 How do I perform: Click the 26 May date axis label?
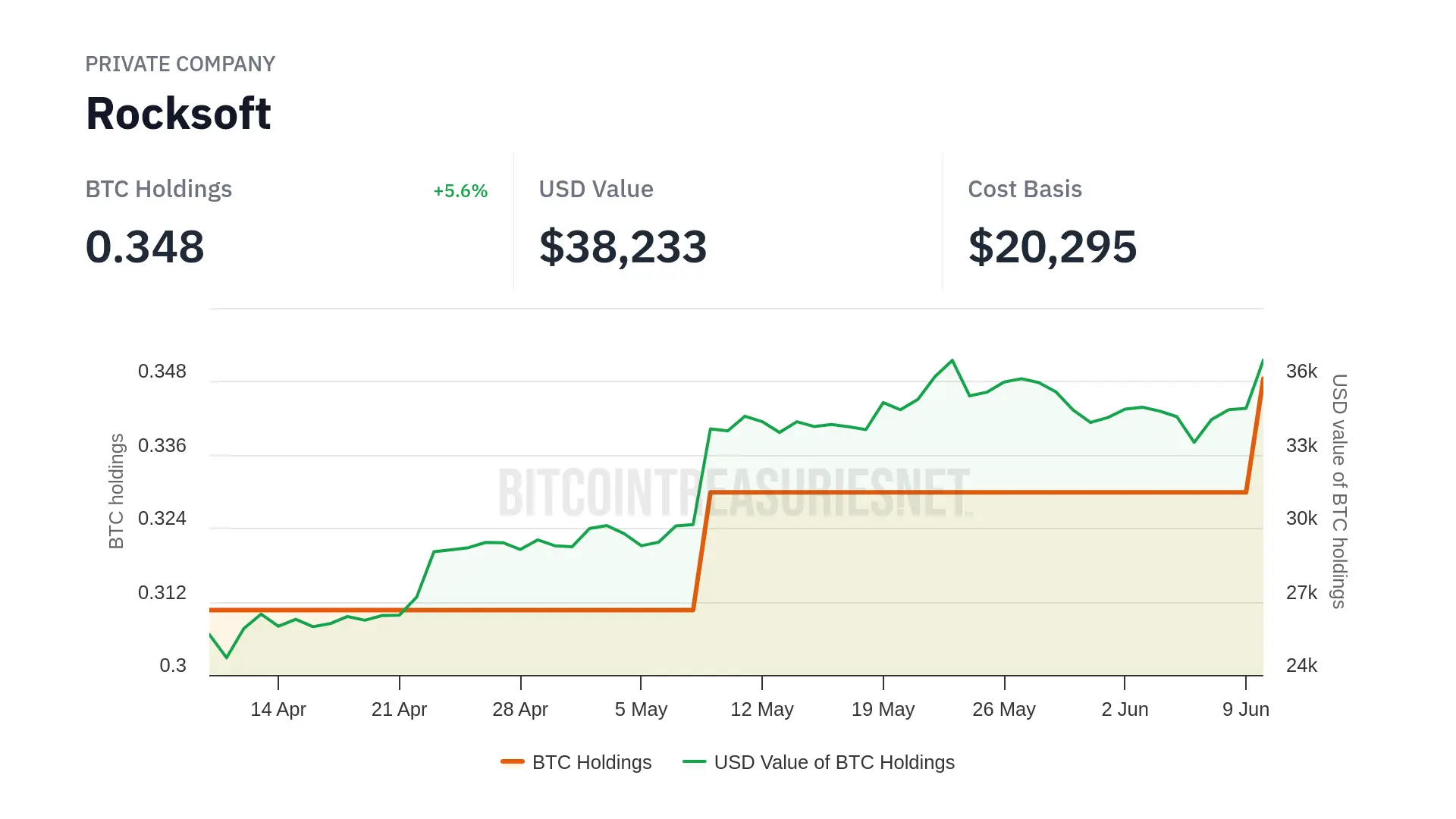1003,710
